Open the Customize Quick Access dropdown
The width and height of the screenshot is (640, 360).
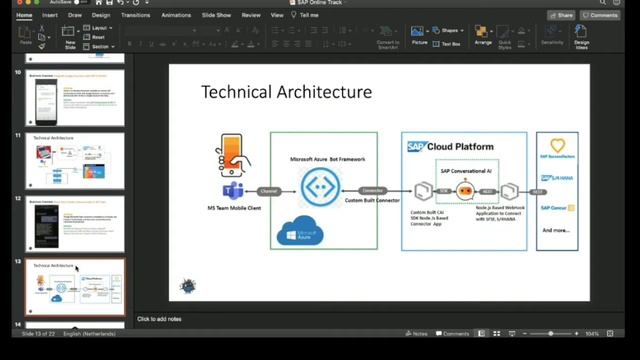coord(147,2)
